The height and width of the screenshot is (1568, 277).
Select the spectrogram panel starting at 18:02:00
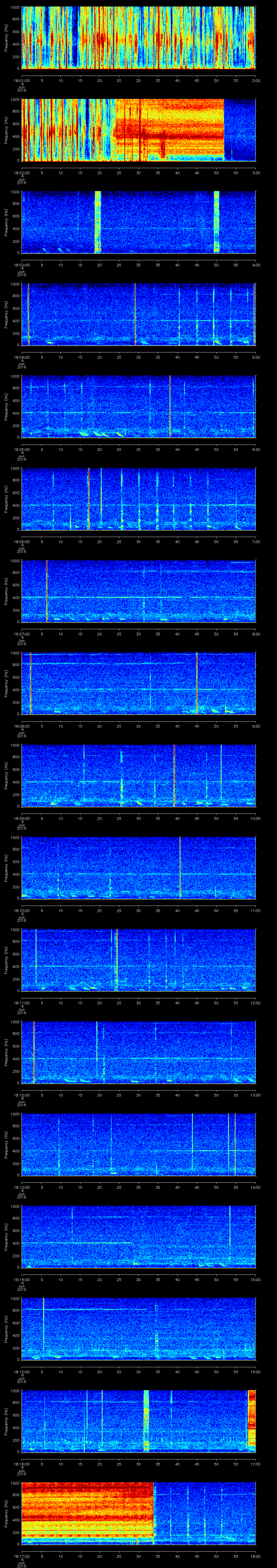point(138,130)
